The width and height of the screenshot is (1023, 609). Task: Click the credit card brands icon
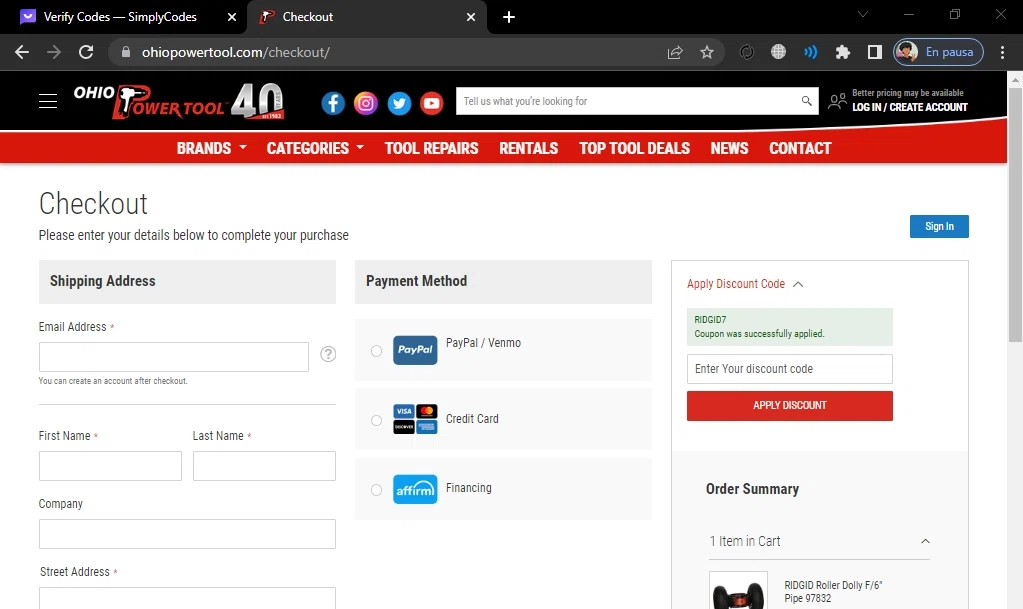[415, 419]
